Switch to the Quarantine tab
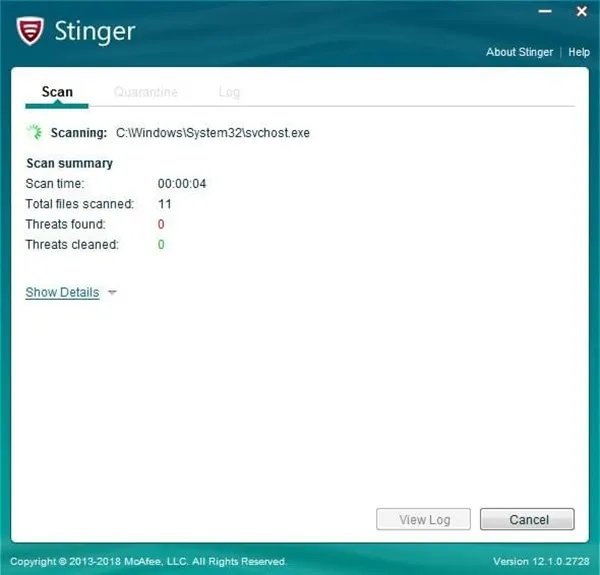Image resolution: width=600 pixels, height=575 pixels. [x=146, y=92]
